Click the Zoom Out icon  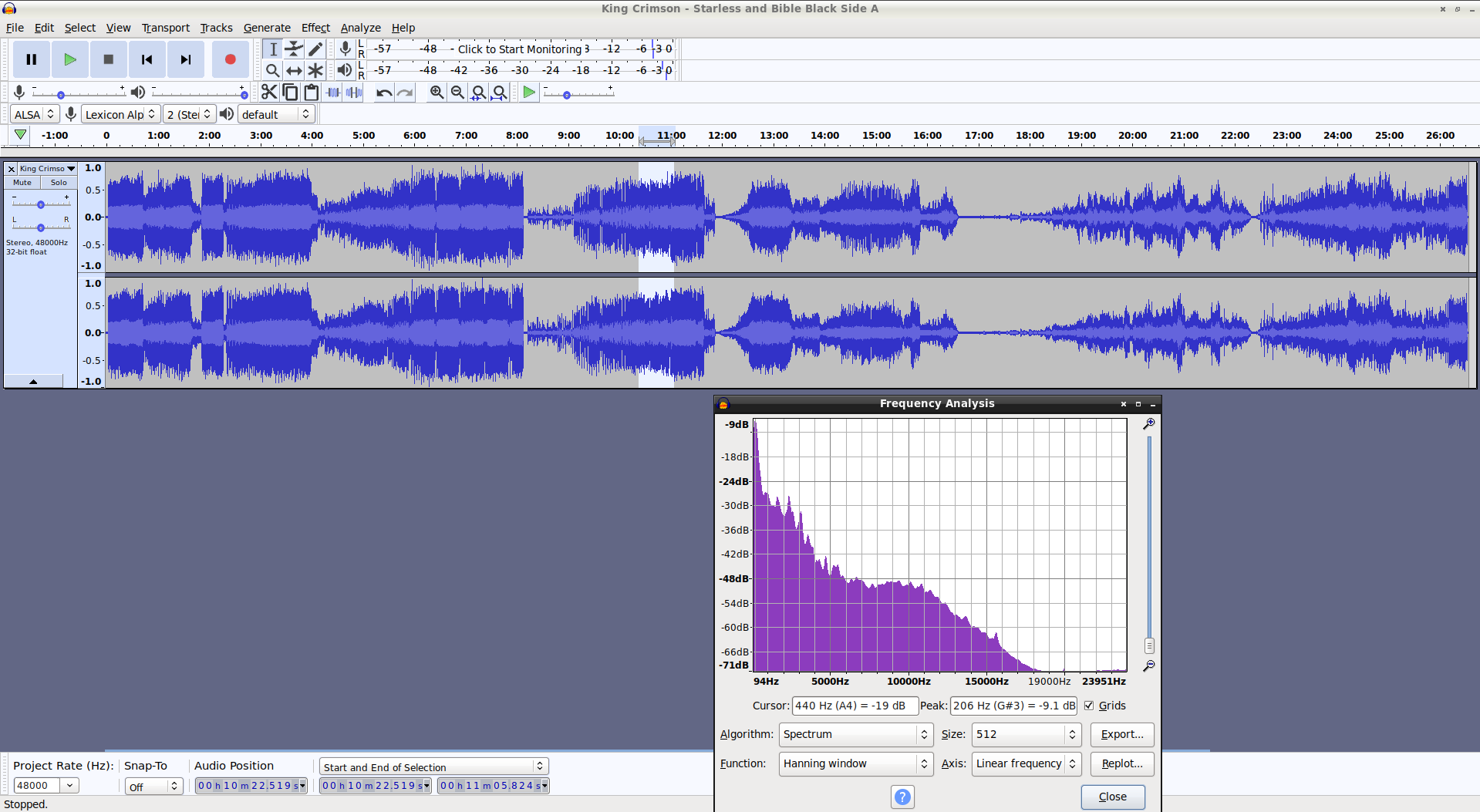457,93
